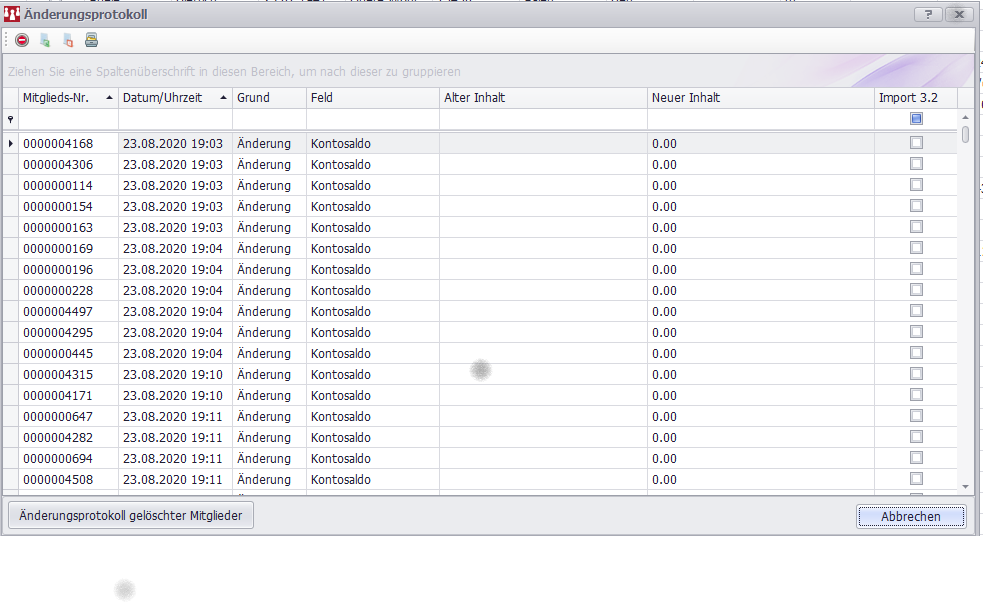Select the row for member 0000000647
This screenshot has height=603, width=983.
pyautogui.click(x=400, y=417)
